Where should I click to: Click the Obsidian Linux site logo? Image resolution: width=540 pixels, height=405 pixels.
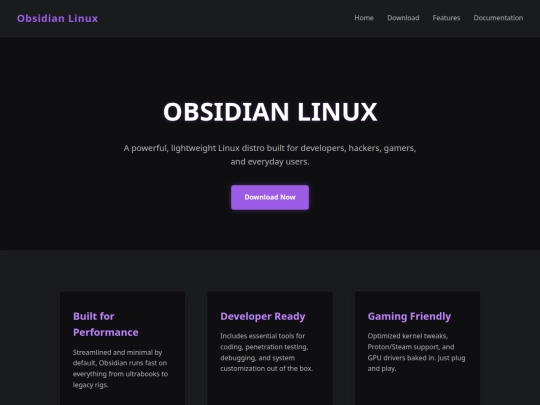58,18
